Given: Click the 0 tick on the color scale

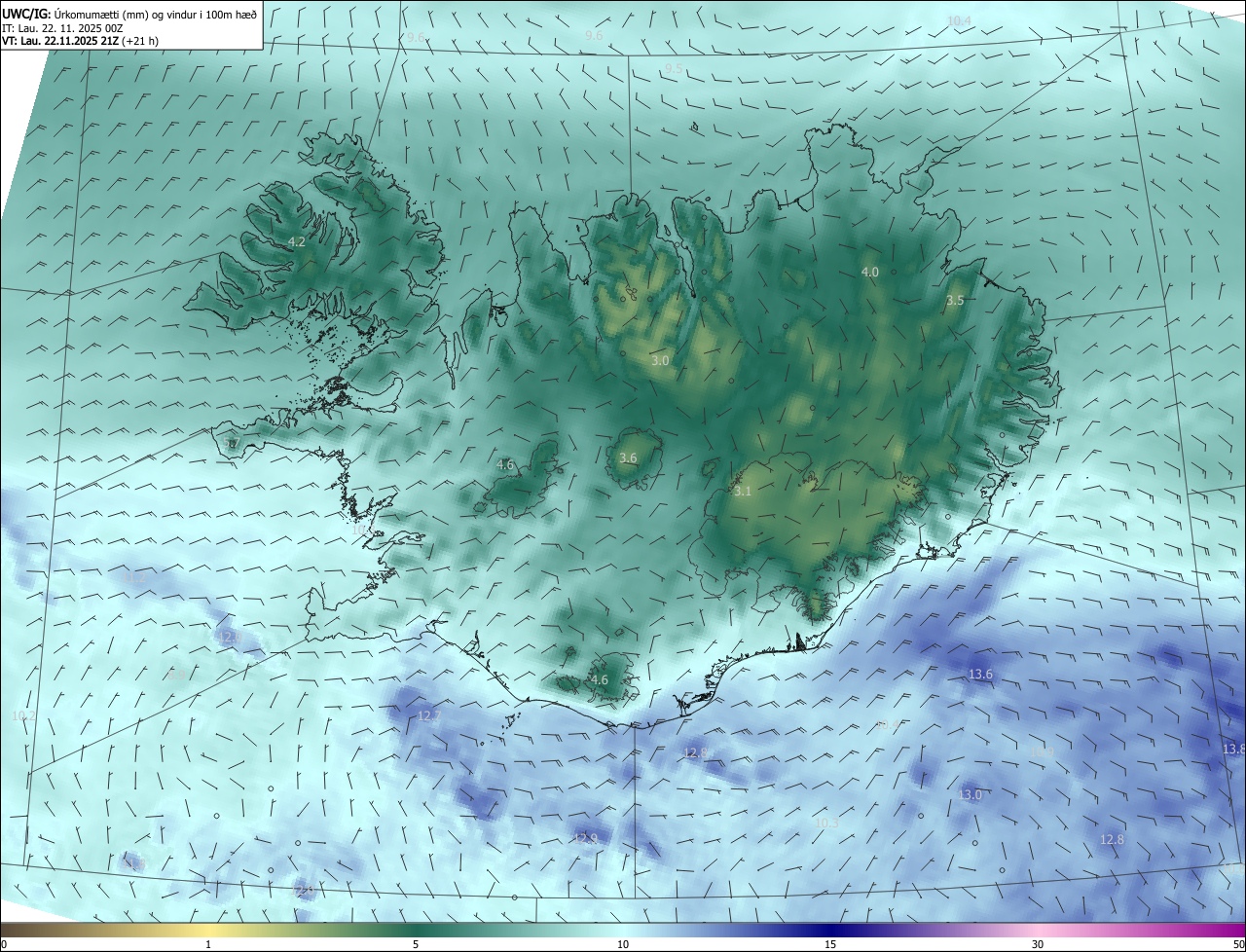Looking at the screenshot, I should click(4, 944).
